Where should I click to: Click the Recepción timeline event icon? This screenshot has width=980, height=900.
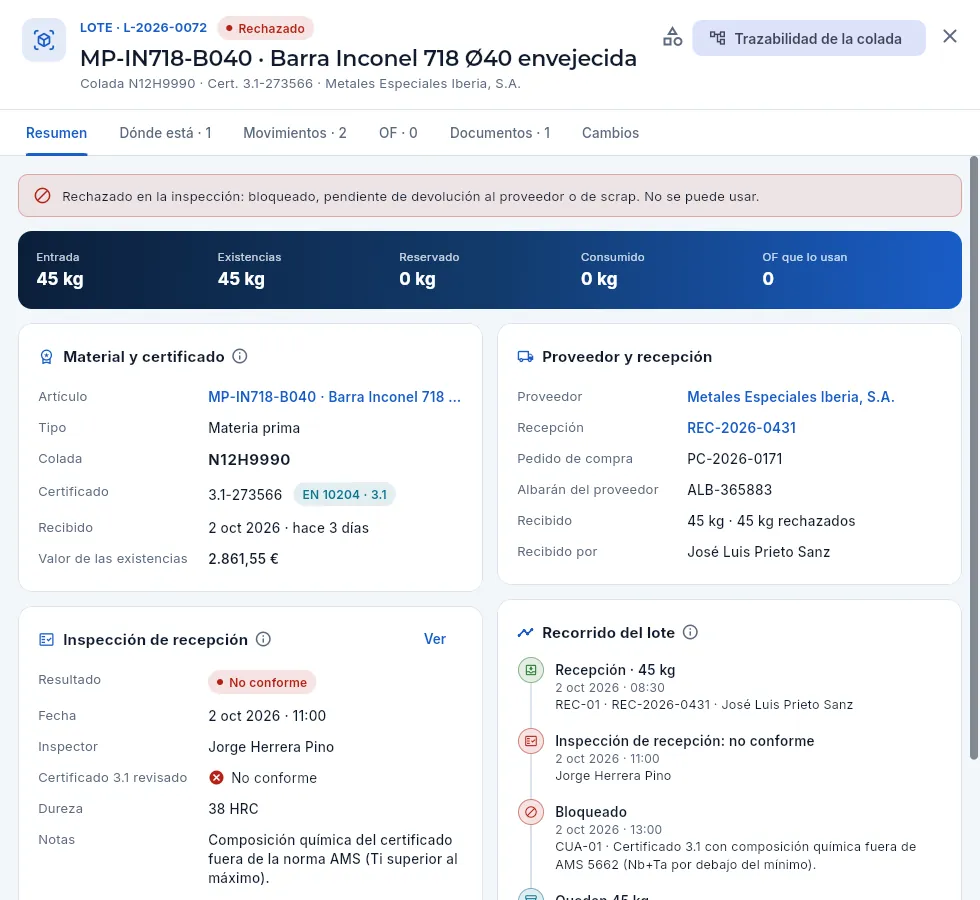coord(531,670)
